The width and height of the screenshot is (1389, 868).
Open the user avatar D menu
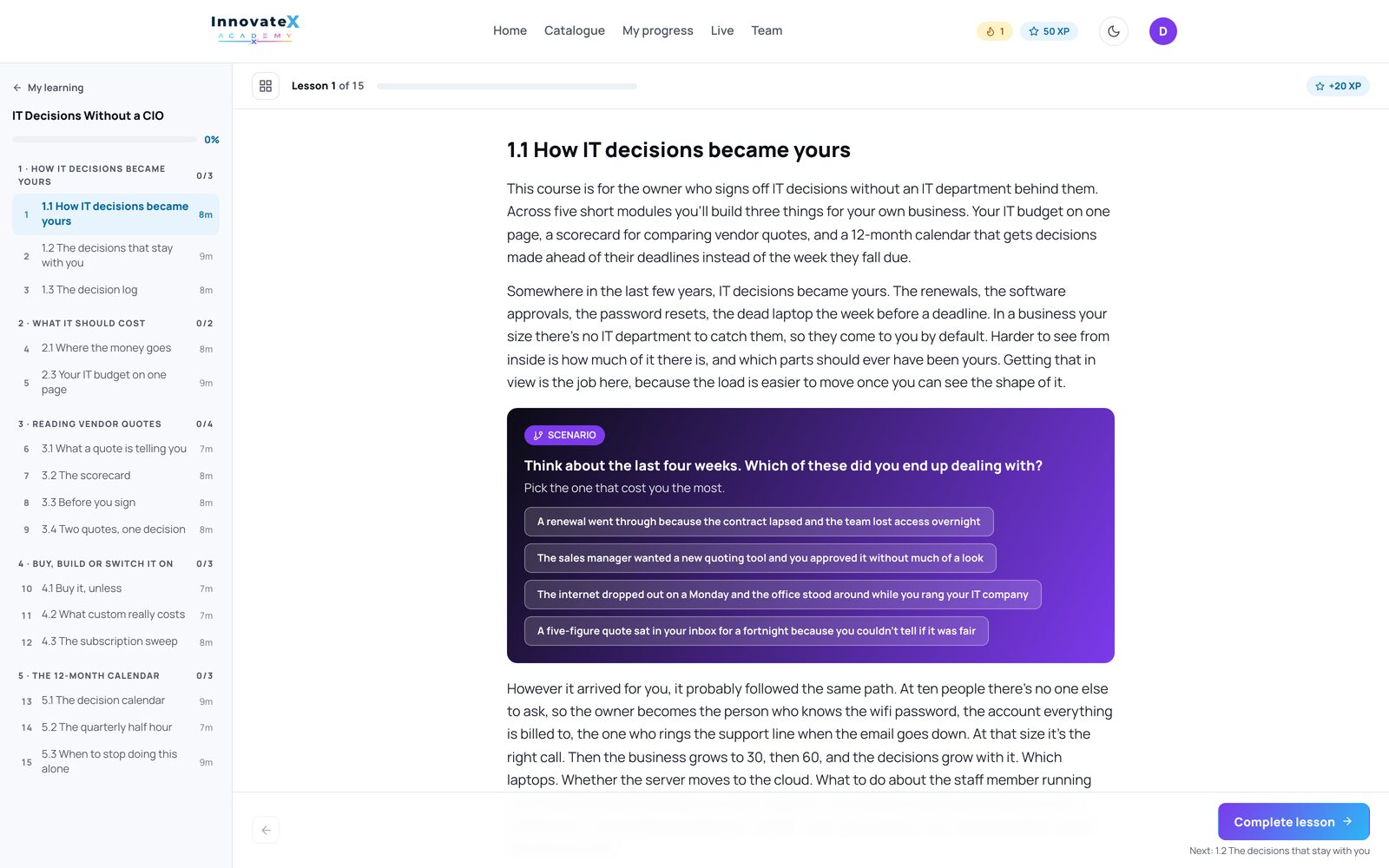[x=1163, y=31]
